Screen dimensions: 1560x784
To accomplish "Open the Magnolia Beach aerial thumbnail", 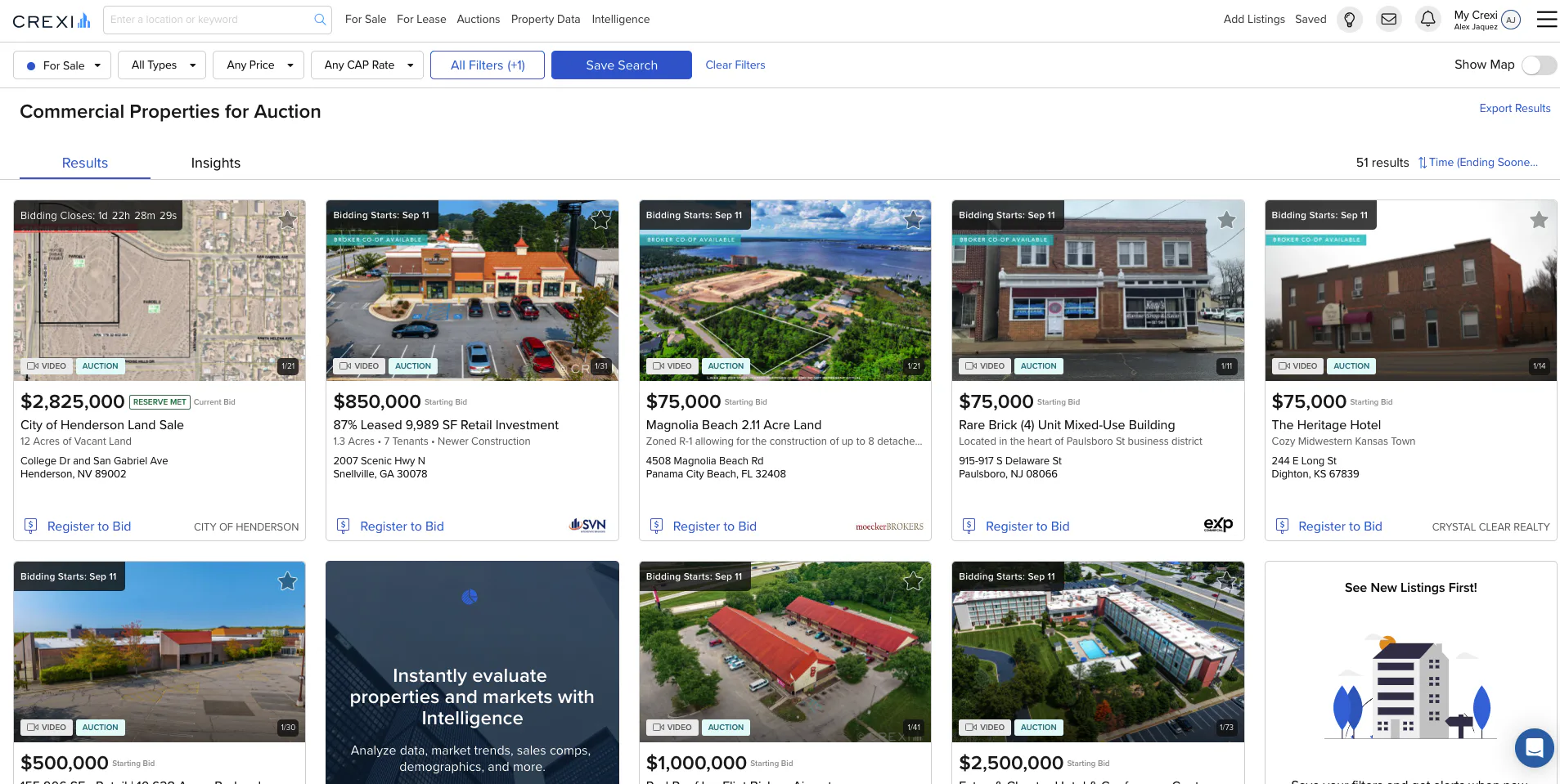I will pyautogui.click(x=785, y=290).
